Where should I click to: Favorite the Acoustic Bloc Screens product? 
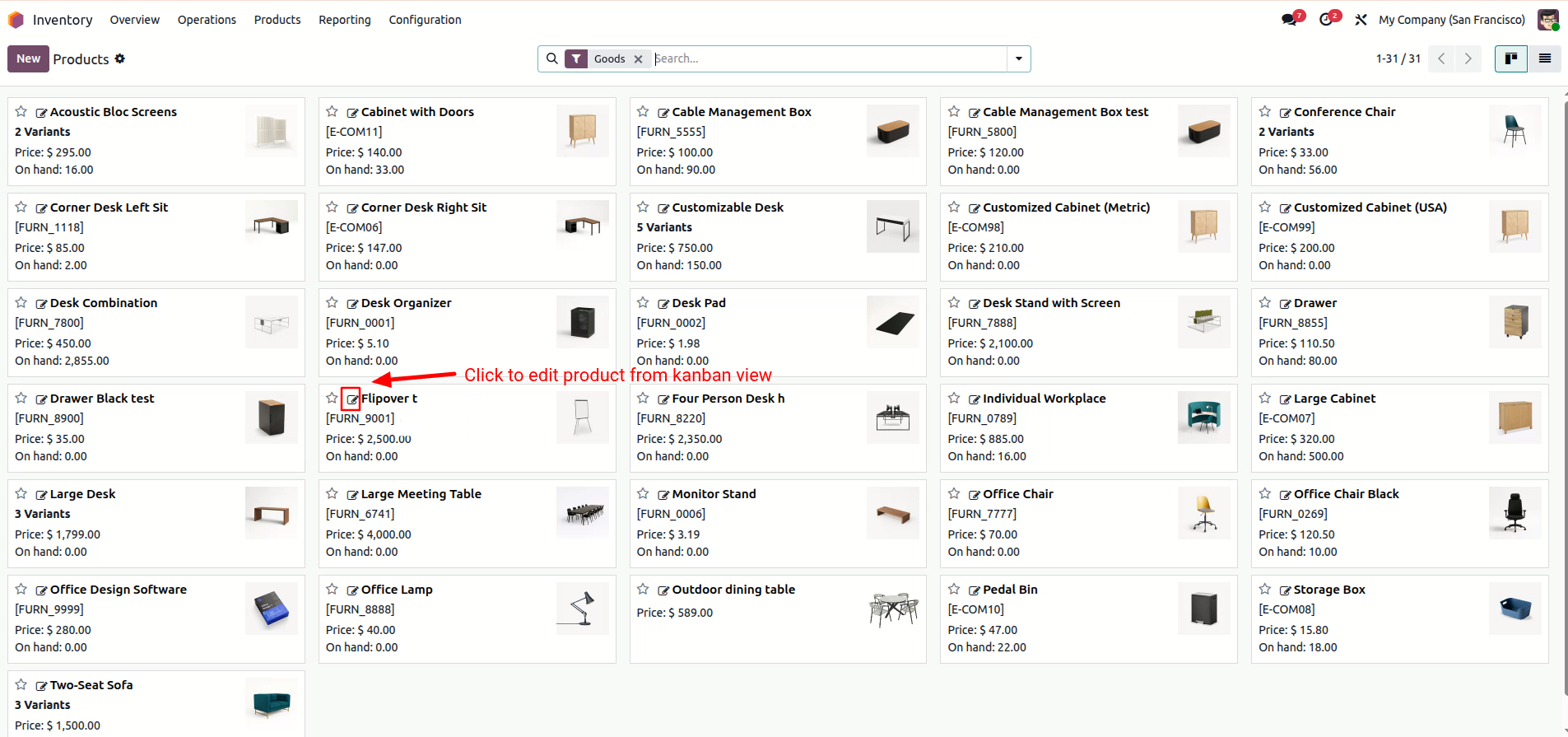[x=21, y=111]
